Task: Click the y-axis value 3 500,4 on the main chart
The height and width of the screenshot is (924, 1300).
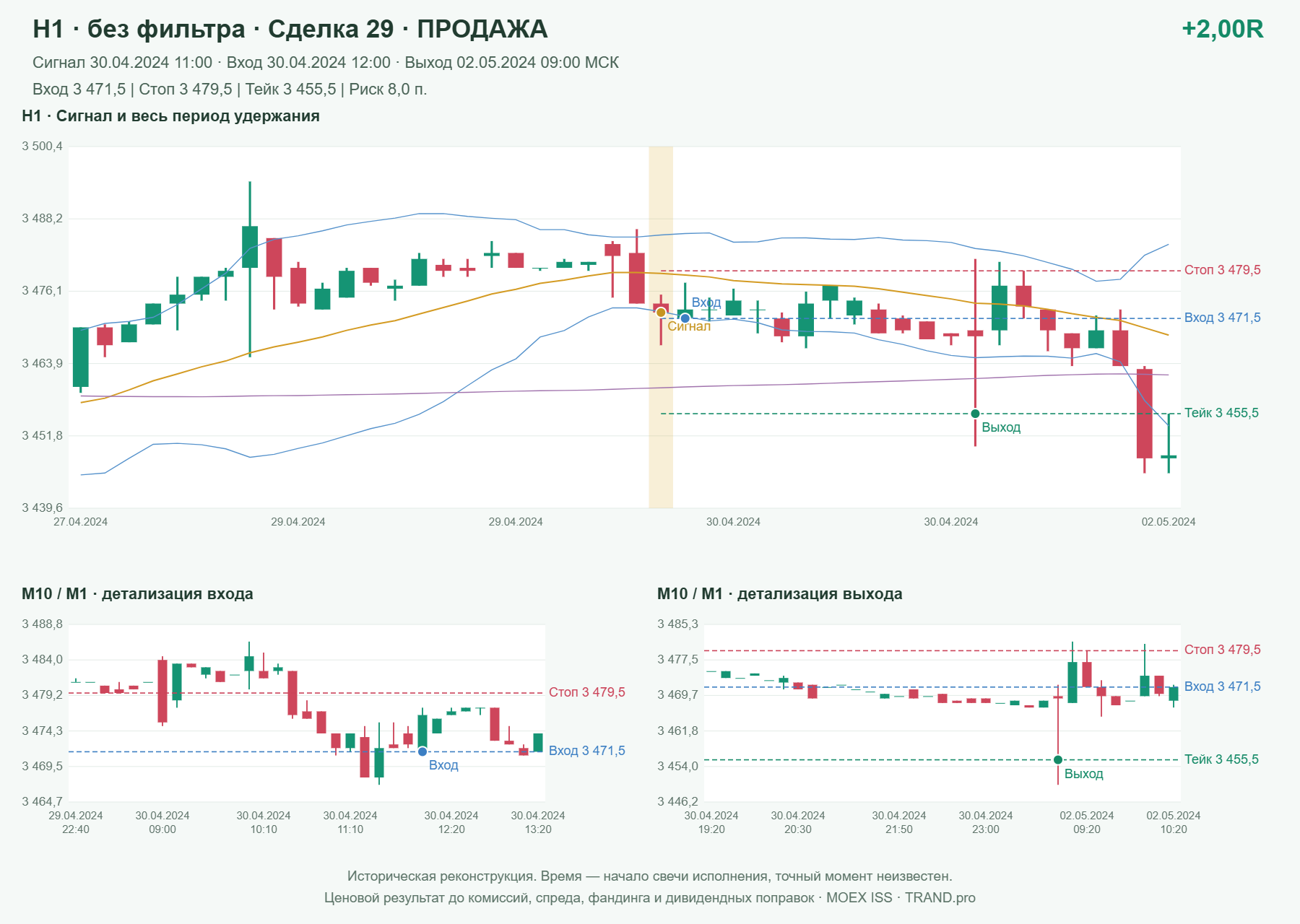Action: tap(42, 147)
